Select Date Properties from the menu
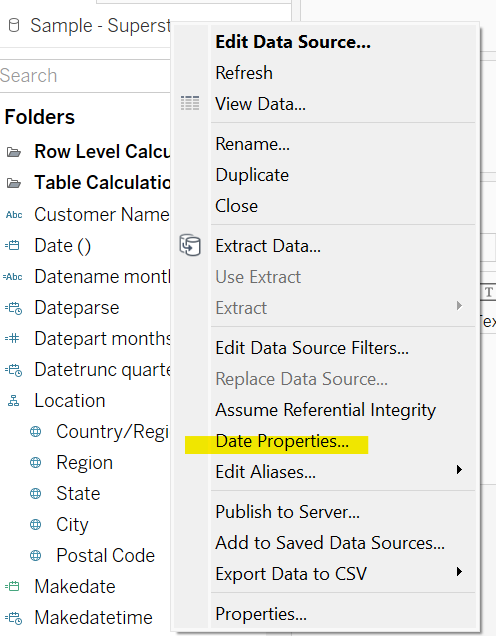 point(282,441)
